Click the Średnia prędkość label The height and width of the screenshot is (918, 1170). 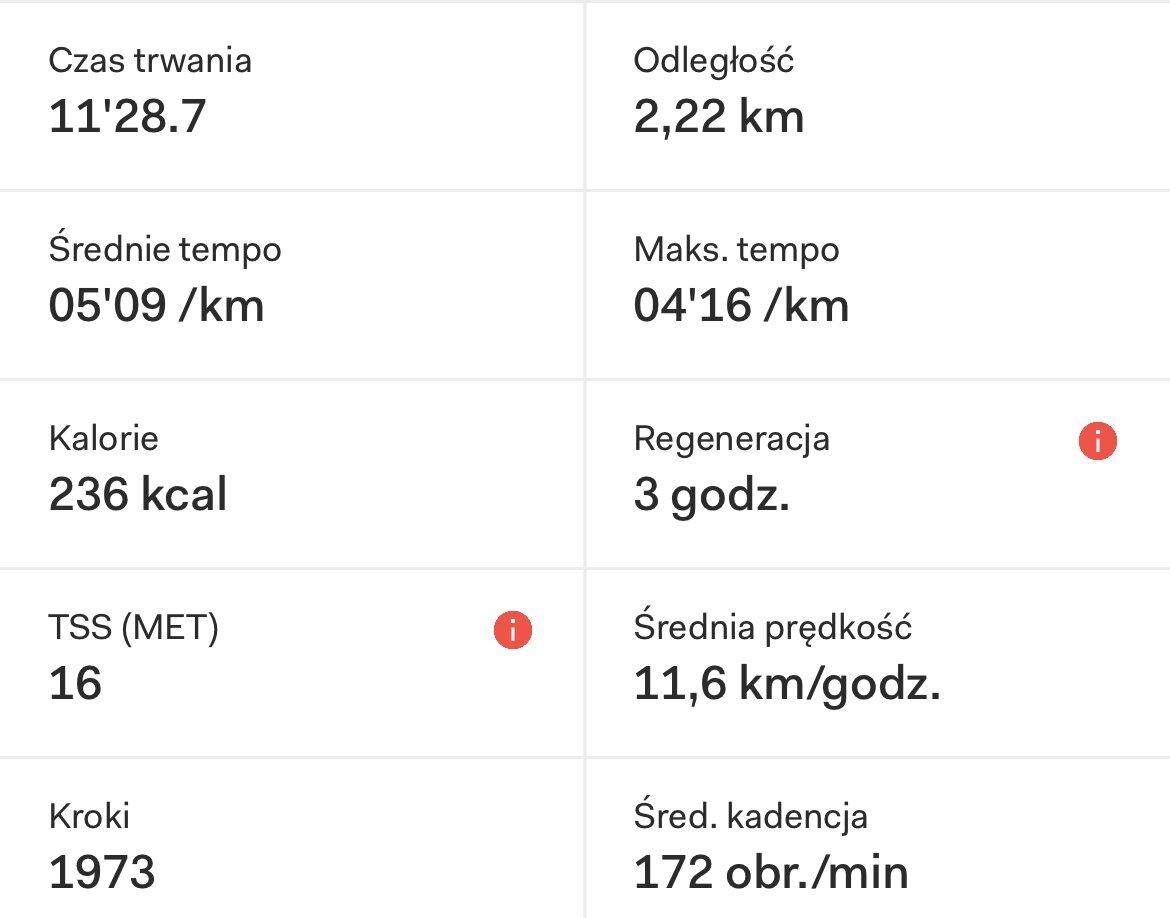[x=773, y=628]
